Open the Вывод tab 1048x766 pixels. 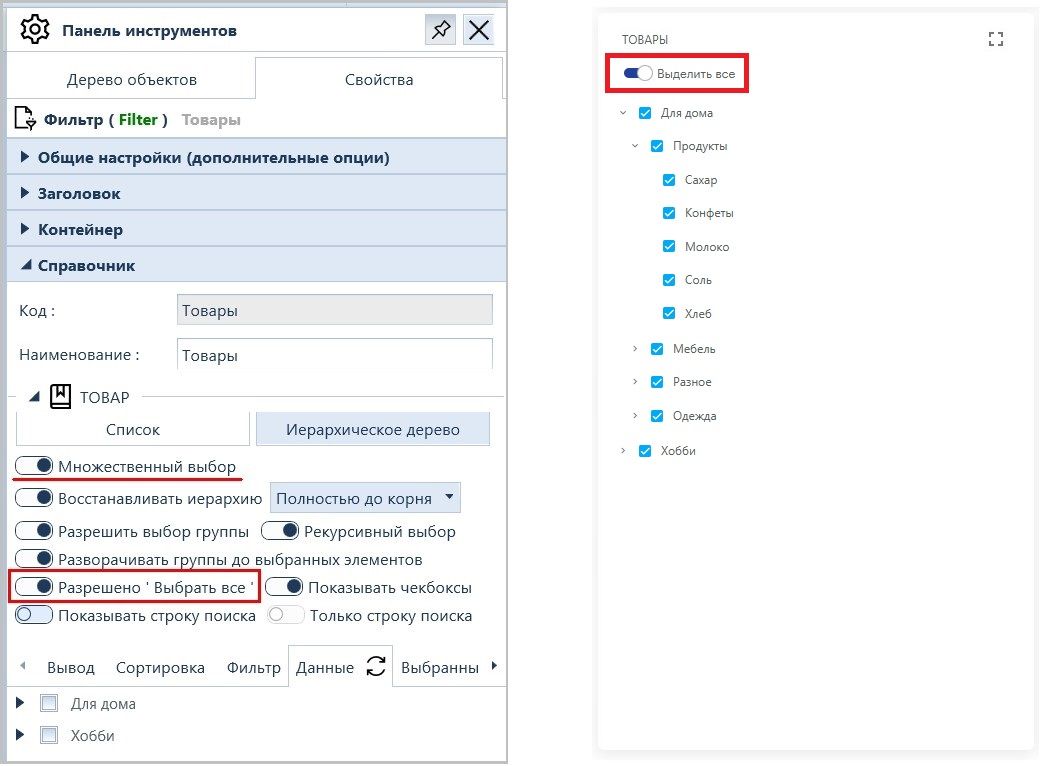click(71, 668)
